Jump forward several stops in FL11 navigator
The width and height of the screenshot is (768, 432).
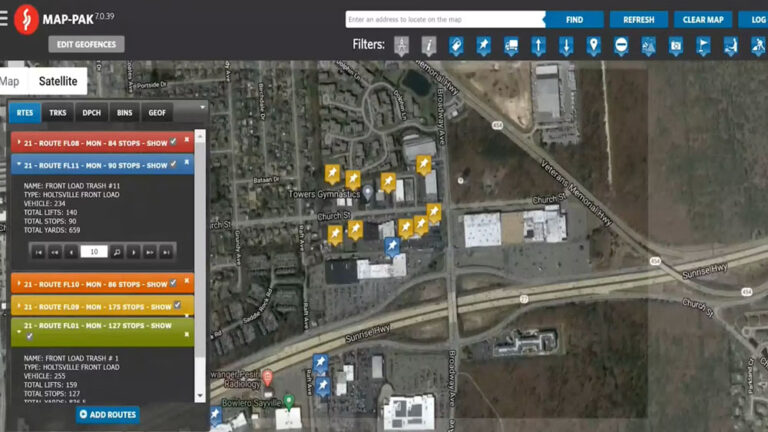pos(150,252)
